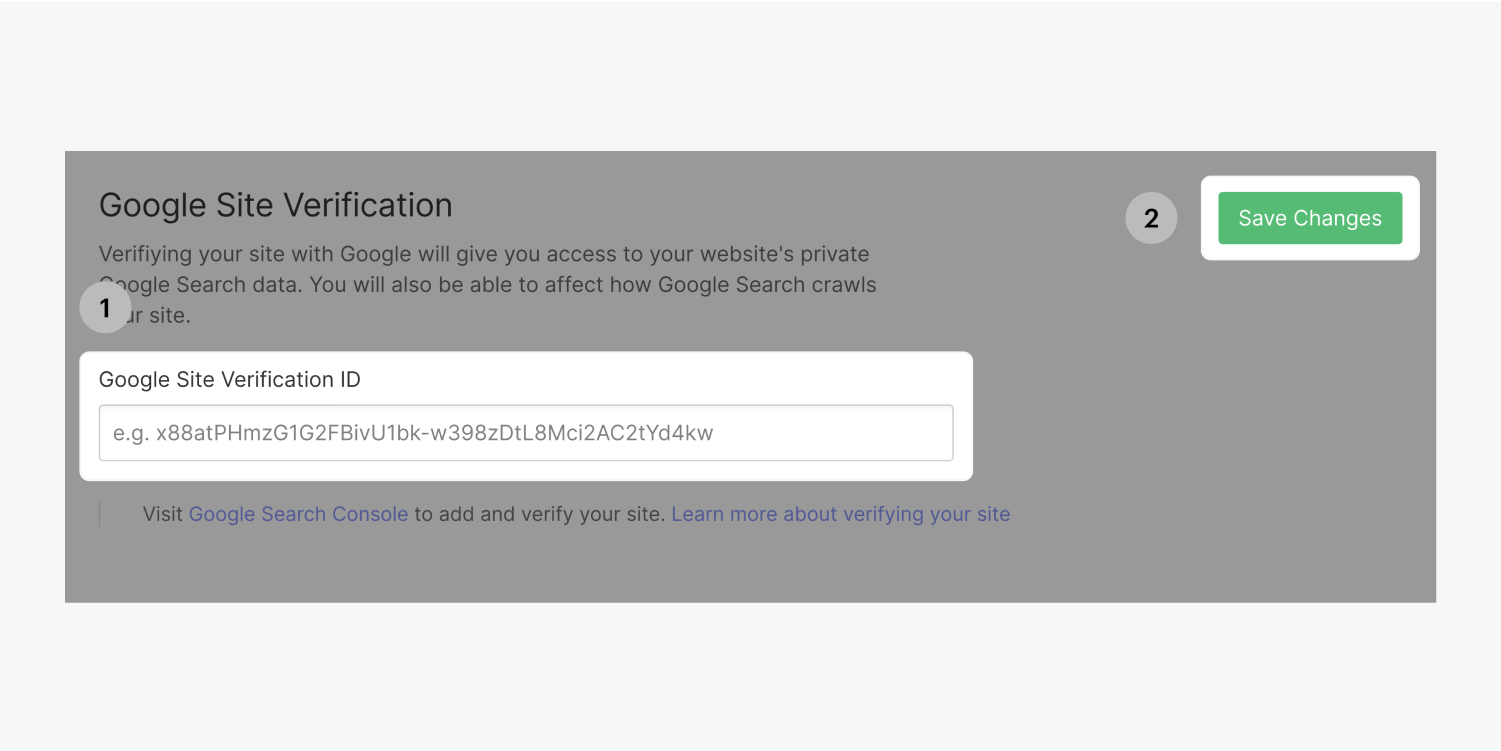
Task: Click the Google Site Verification ID label
Action: [x=229, y=380]
